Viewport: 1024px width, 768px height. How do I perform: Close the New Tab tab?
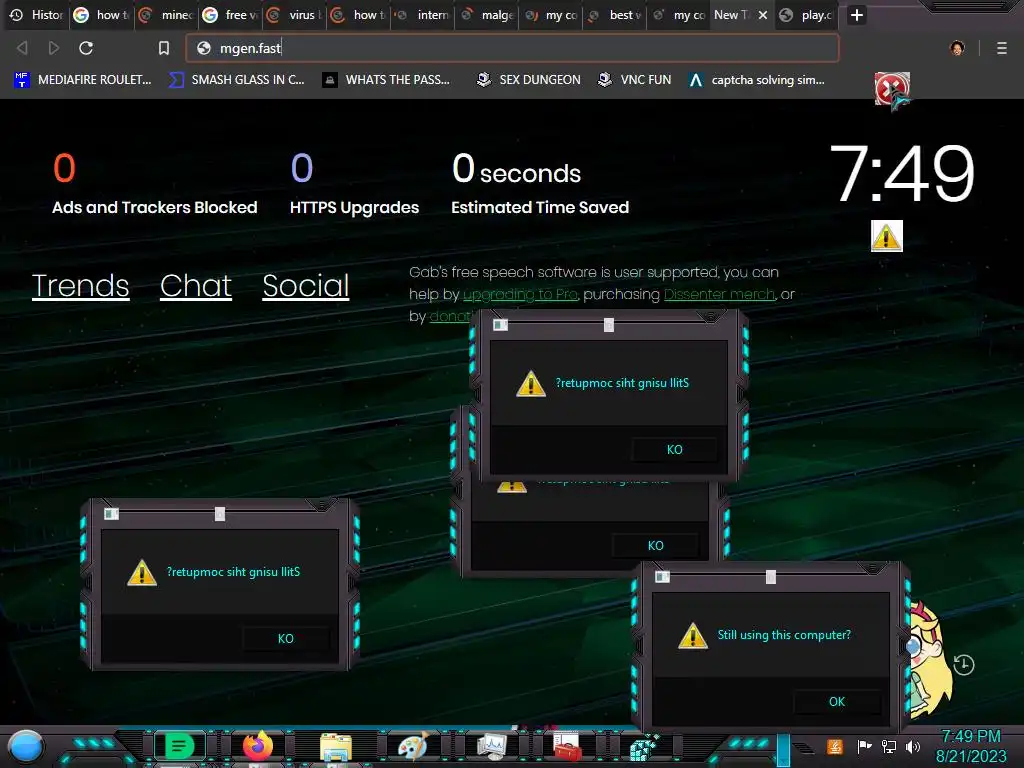pos(762,14)
